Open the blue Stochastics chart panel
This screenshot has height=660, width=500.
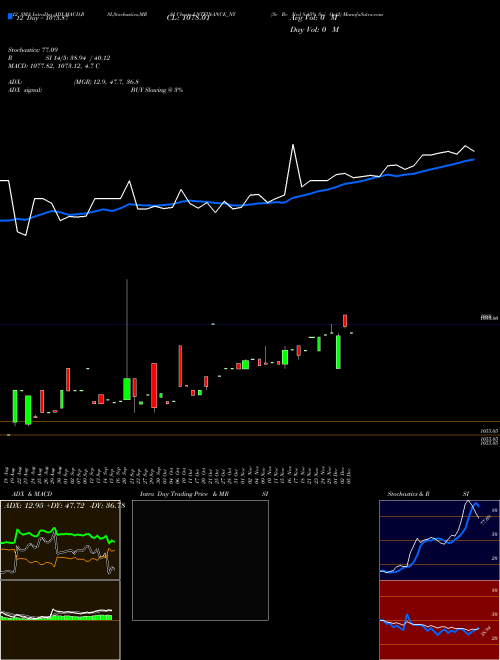coord(439,540)
